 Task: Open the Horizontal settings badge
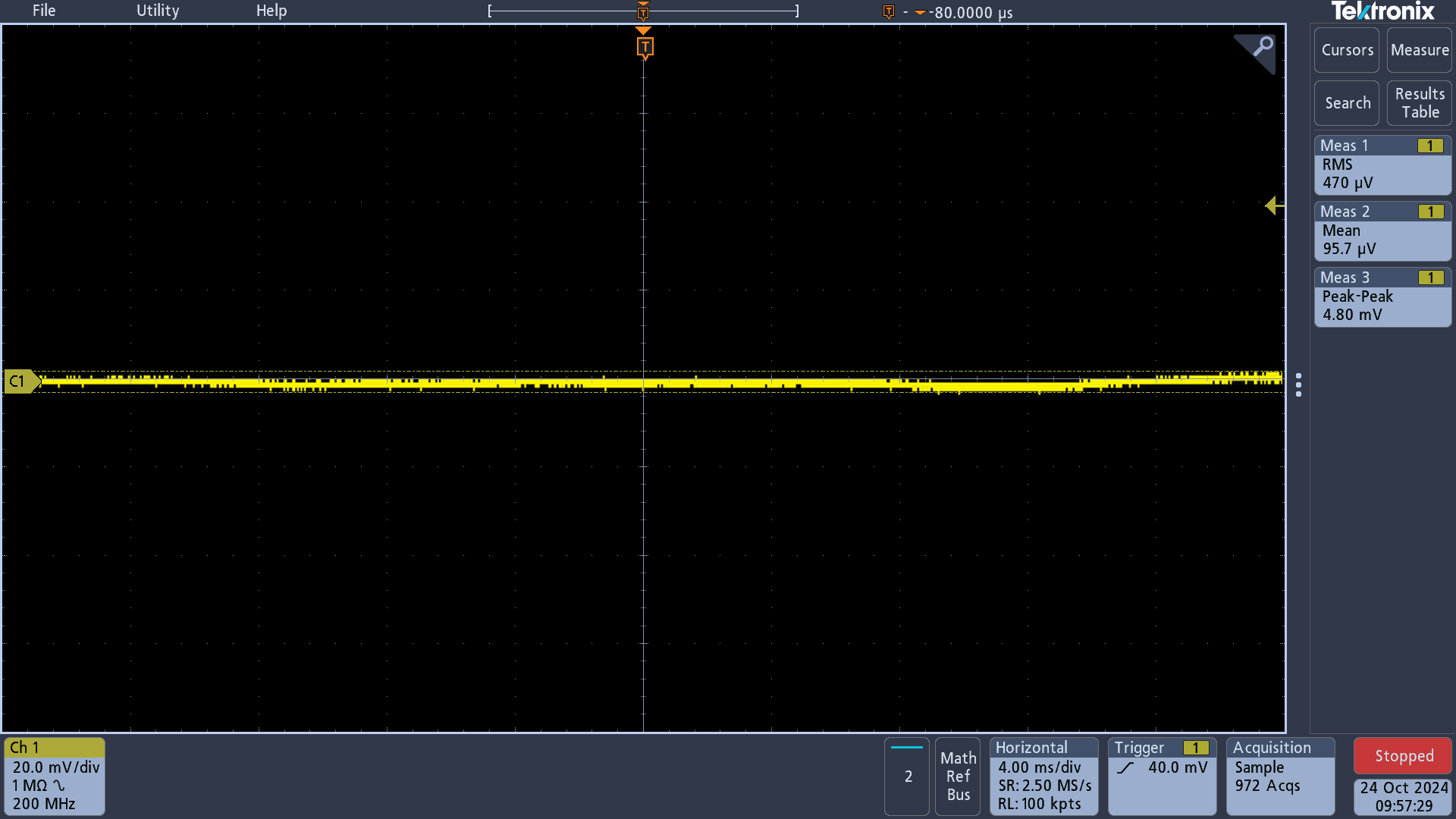click(x=1044, y=776)
